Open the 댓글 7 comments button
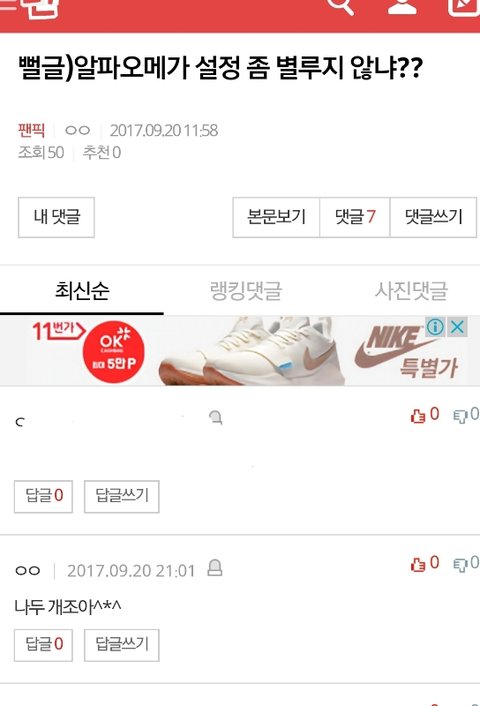The width and height of the screenshot is (480, 706). (355, 217)
